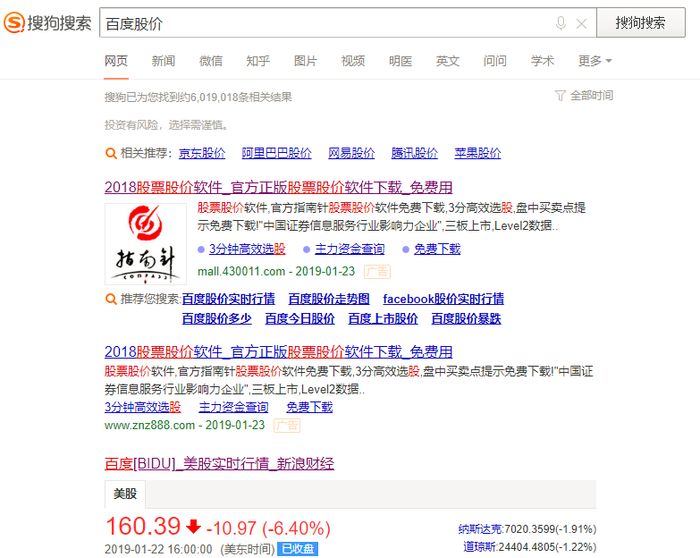Open second 2018股票股价软件 ad title
The height and width of the screenshot is (558, 700).
click(x=279, y=352)
